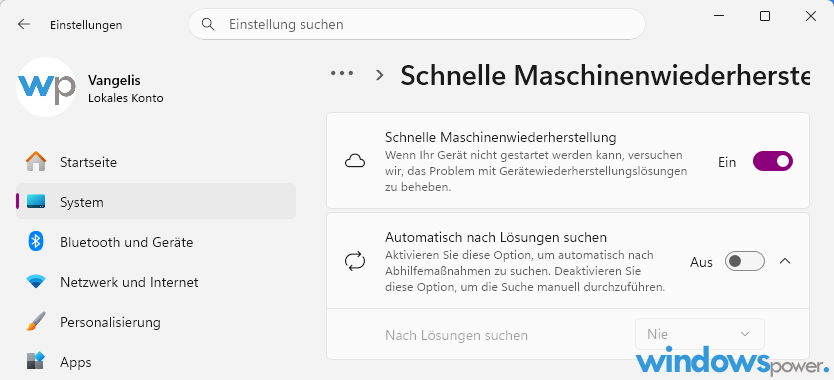Click the Apps icon in sidebar
The image size is (834, 380).
point(36,362)
